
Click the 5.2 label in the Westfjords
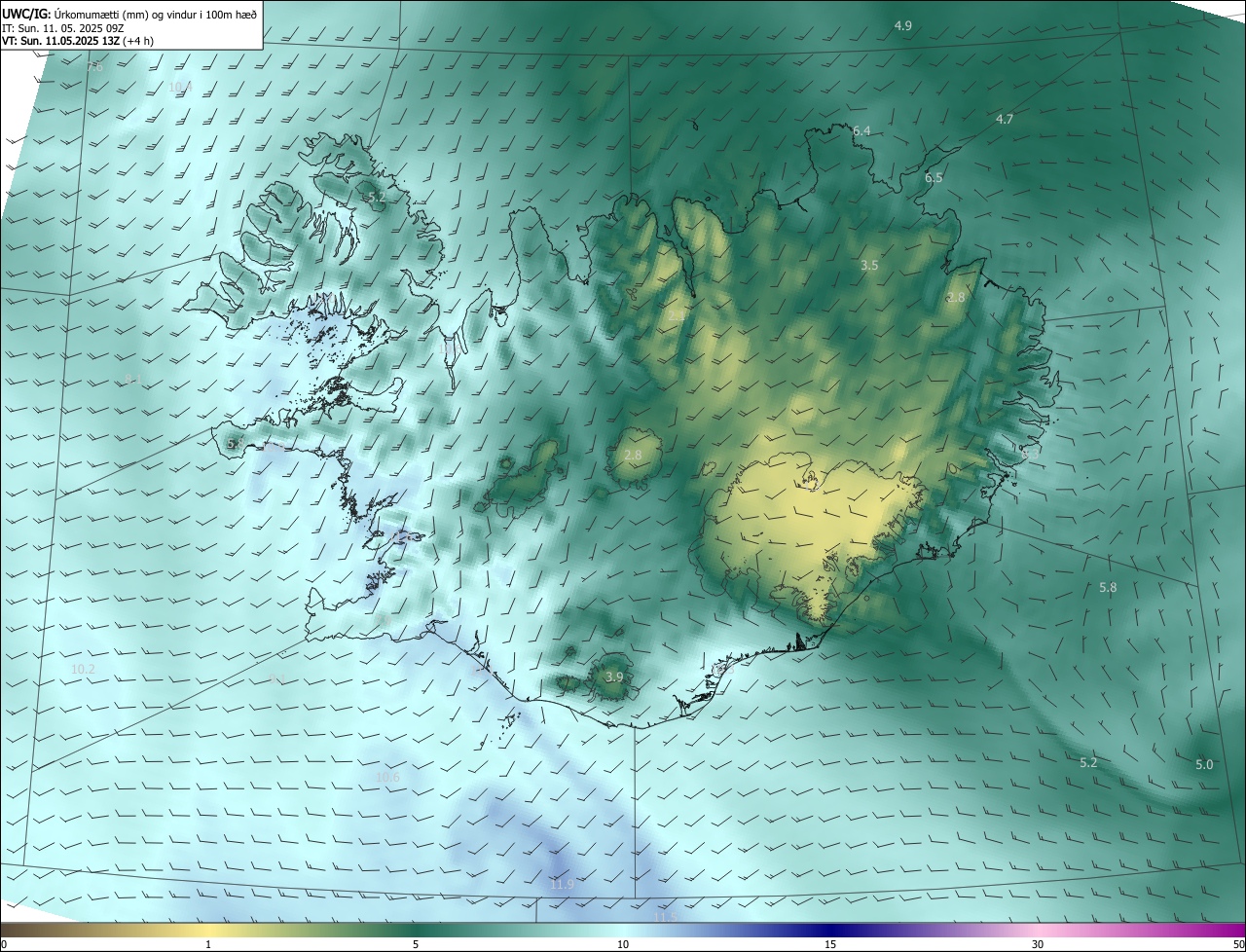coord(376,198)
